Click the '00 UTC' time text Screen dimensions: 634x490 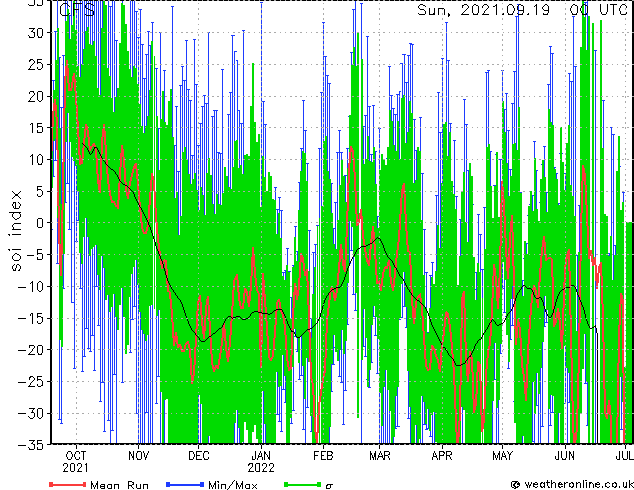pyautogui.click(x=599, y=10)
